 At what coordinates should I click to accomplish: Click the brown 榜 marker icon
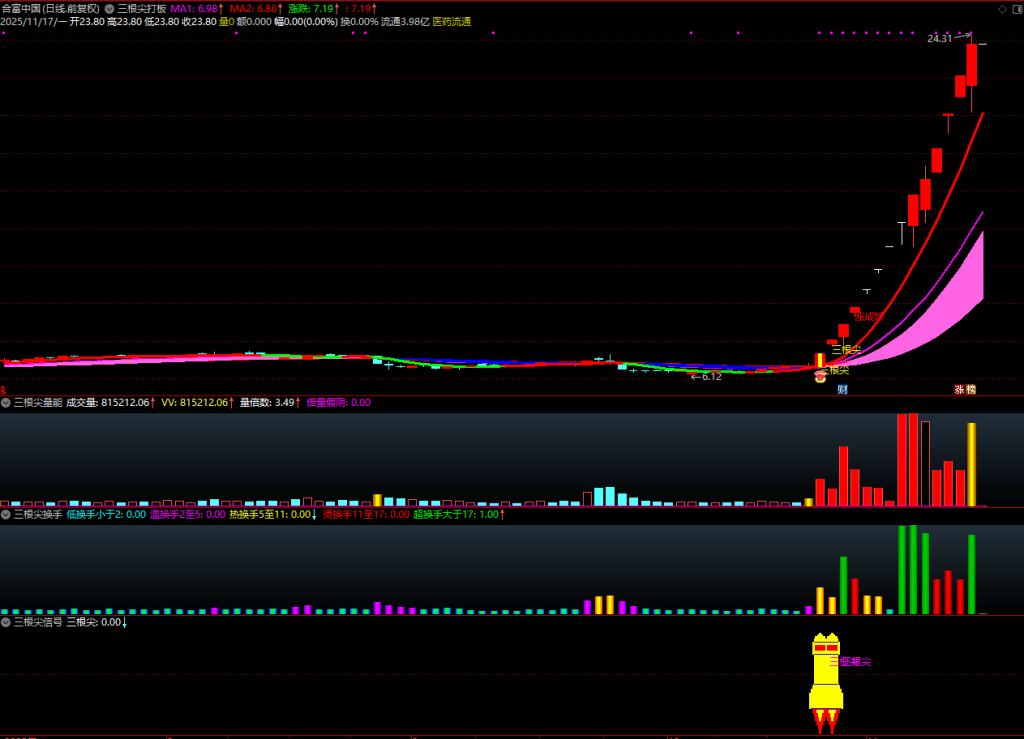click(x=970, y=389)
